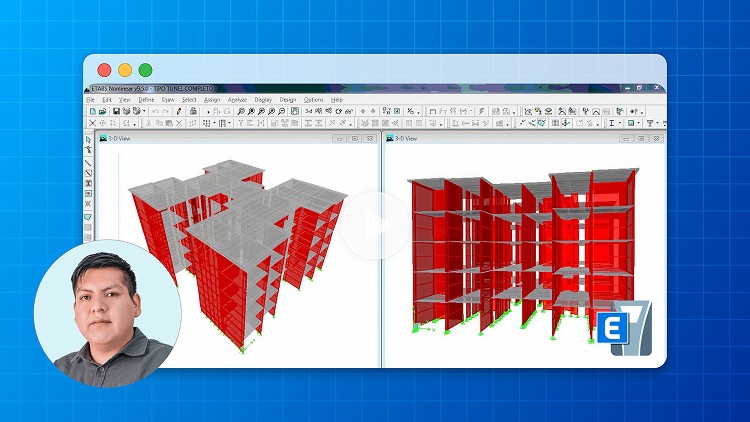This screenshot has height=422, width=750.
Task: Click the left '3-D View' window title
Action: [119, 138]
